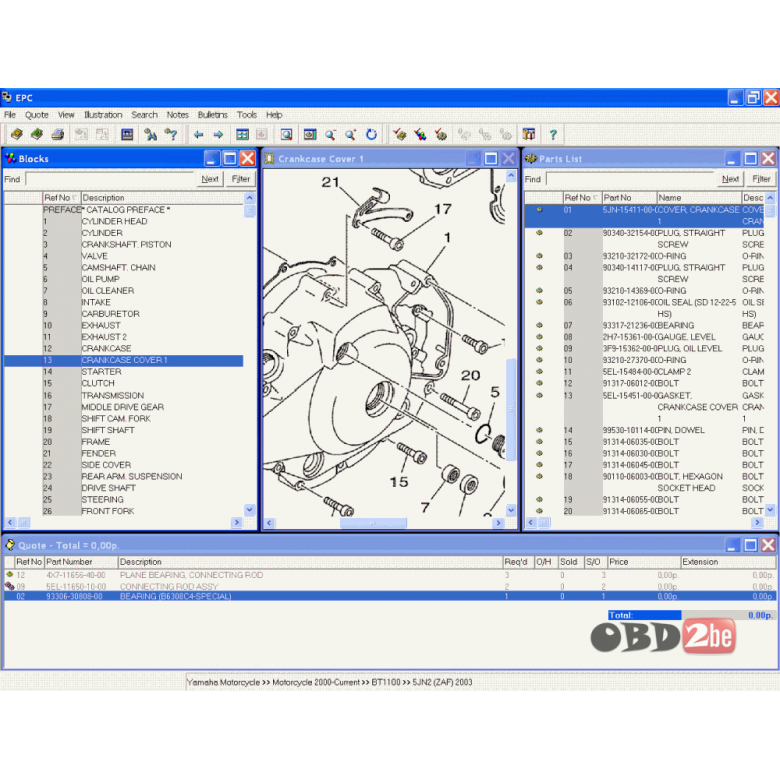
Task: Click the blue rotate arrow icon
Action: click(372, 134)
